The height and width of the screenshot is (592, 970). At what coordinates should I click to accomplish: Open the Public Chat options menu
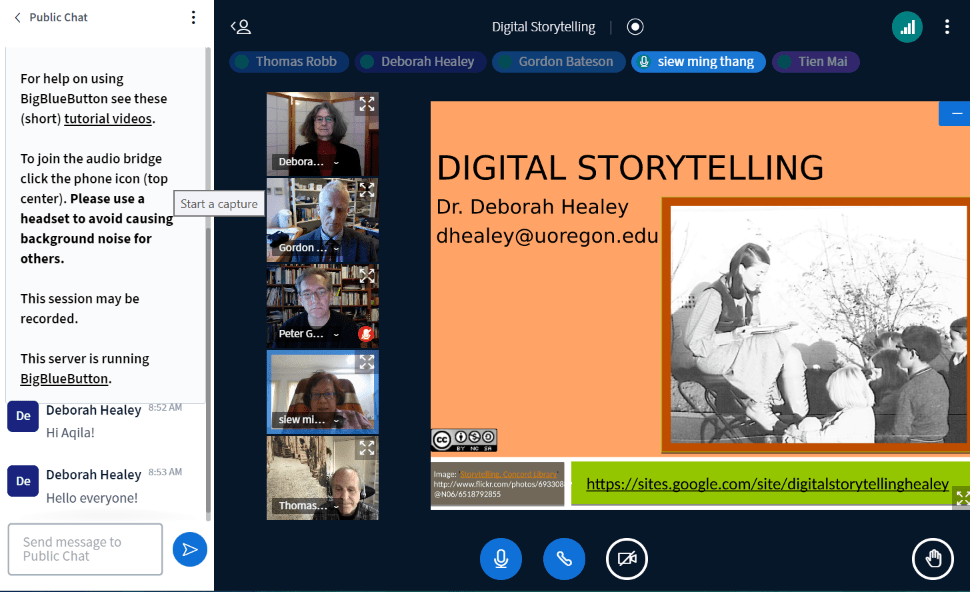tap(193, 18)
